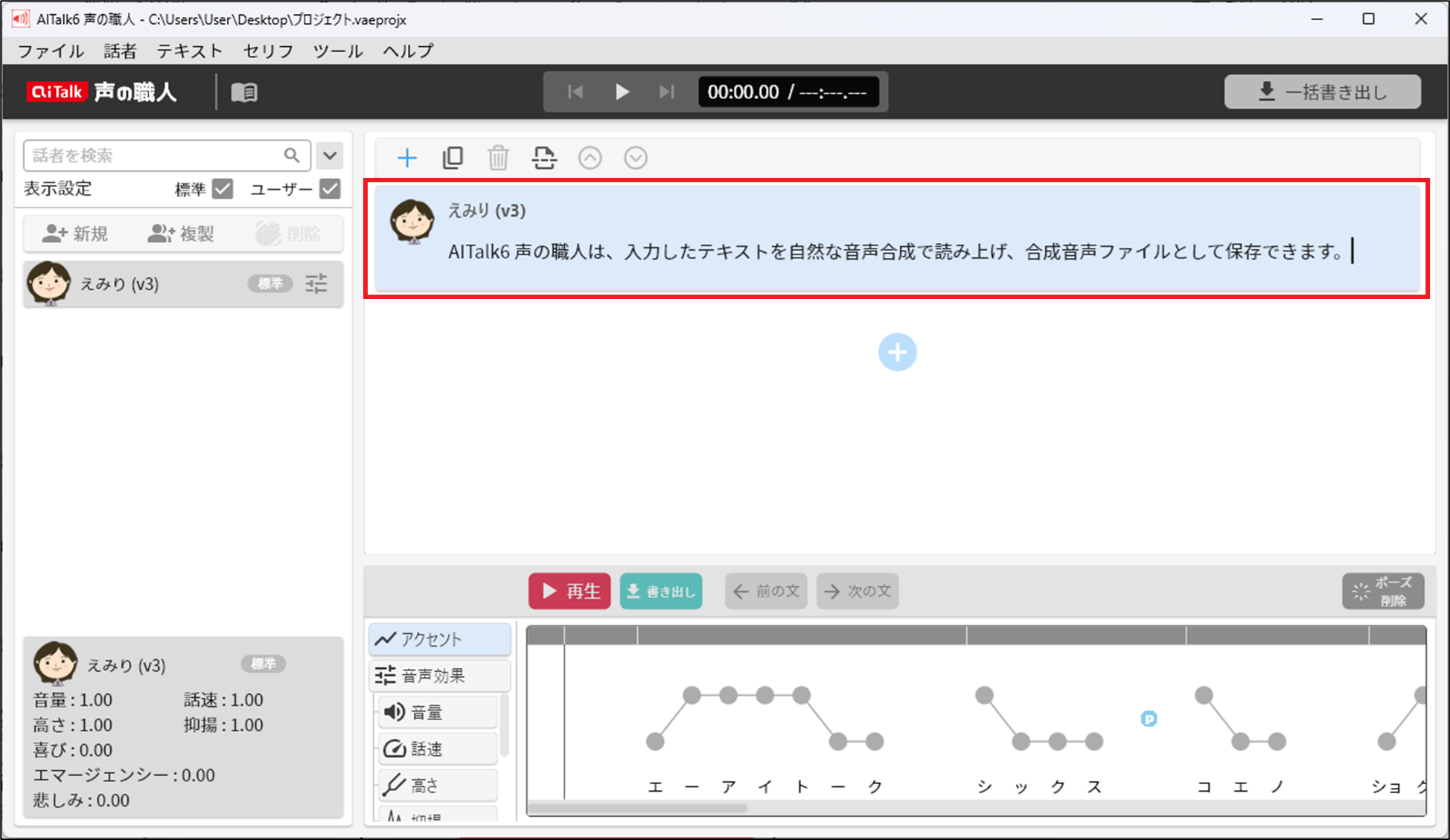Select えみり (v3) in speaker list

[x=183, y=283]
